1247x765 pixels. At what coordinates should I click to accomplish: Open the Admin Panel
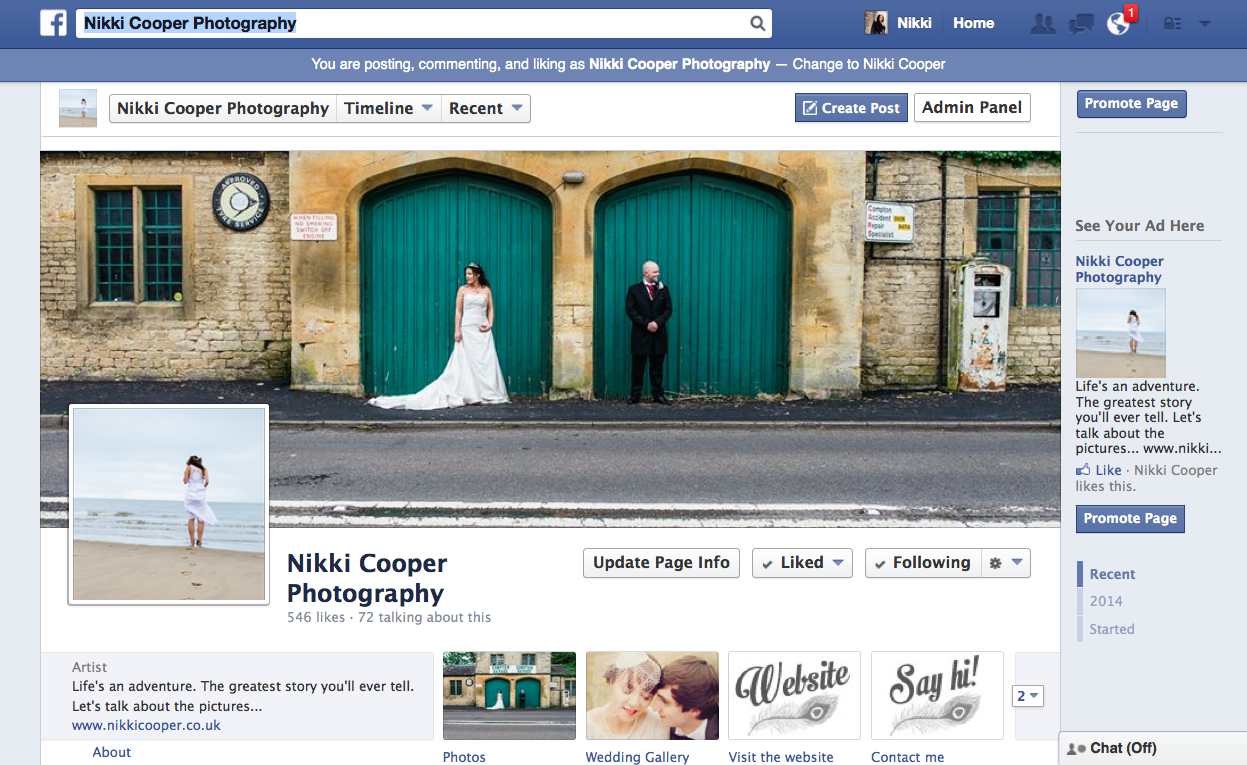point(972,108)
